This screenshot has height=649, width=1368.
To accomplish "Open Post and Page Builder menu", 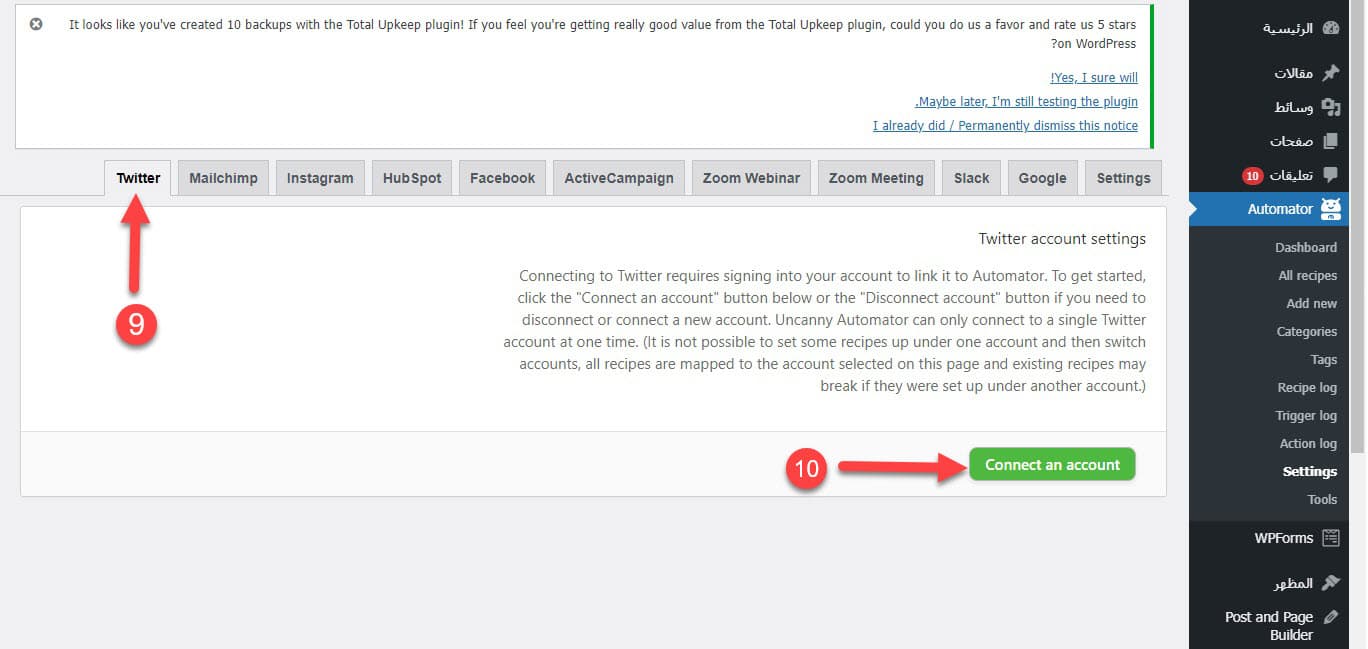I will click(x=1269, y=625).
